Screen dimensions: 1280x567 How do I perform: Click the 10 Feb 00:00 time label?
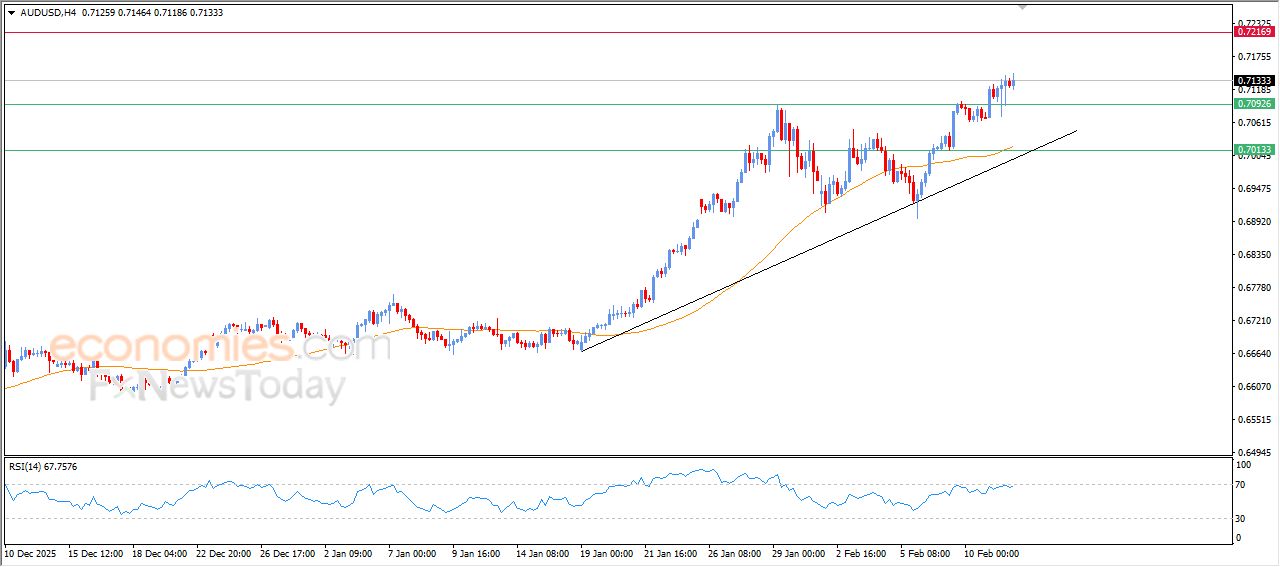tap(990, 553)
